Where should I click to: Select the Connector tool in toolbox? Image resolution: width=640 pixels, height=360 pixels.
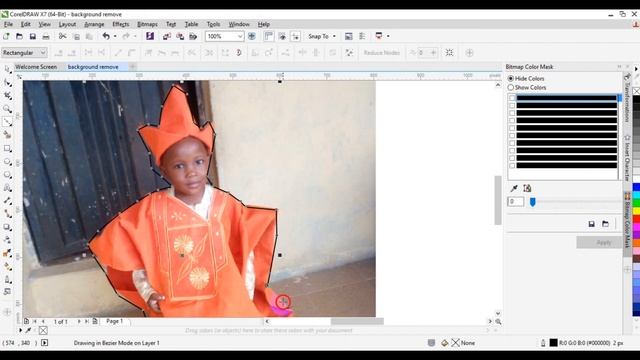(x=8, y=214)
